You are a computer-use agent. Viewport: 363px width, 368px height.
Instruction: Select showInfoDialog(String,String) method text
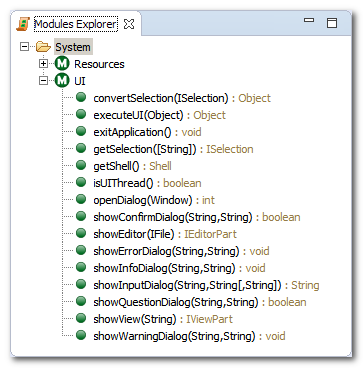[165, 268]
